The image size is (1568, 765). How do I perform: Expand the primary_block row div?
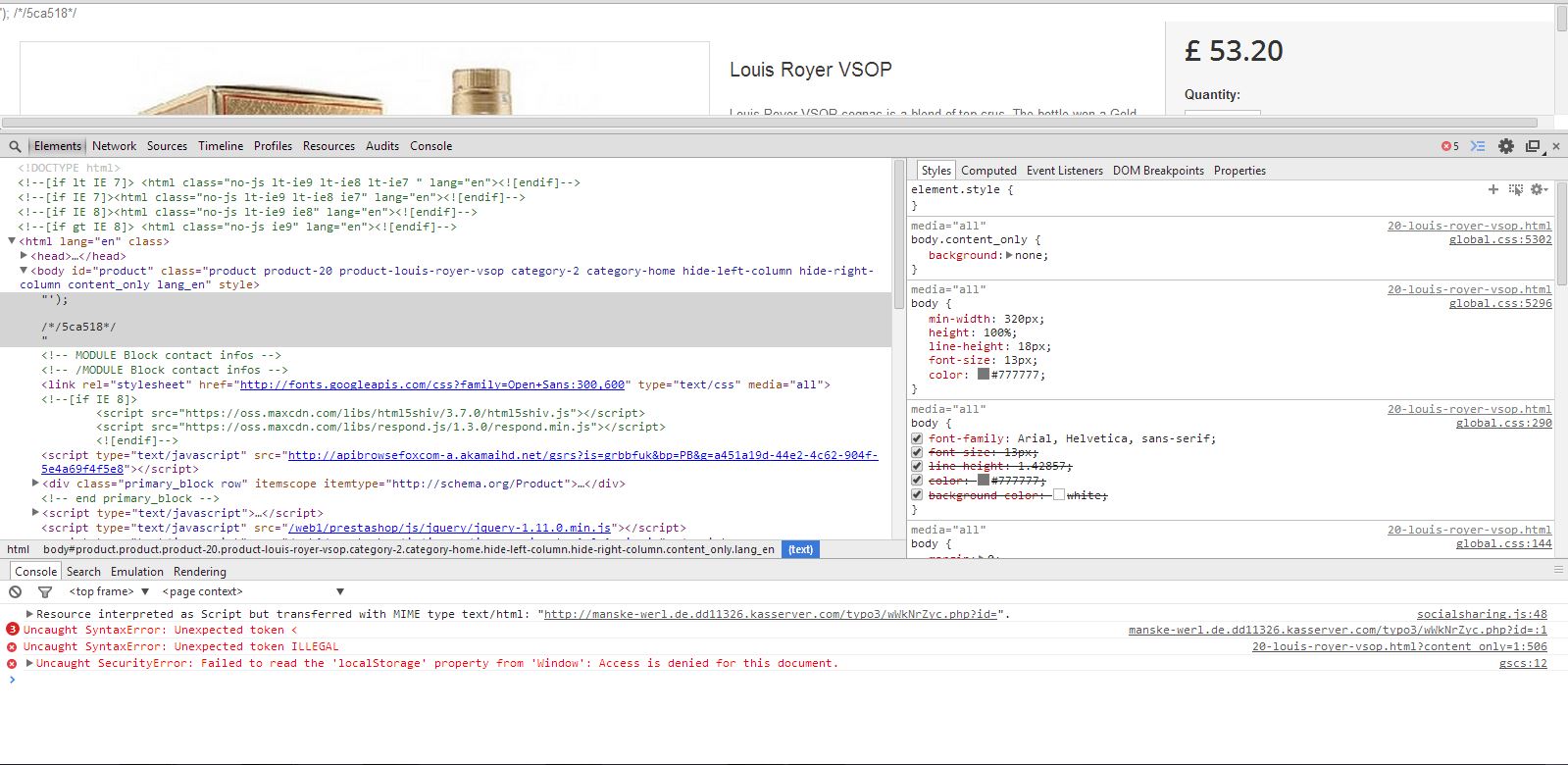pos(35,484)
